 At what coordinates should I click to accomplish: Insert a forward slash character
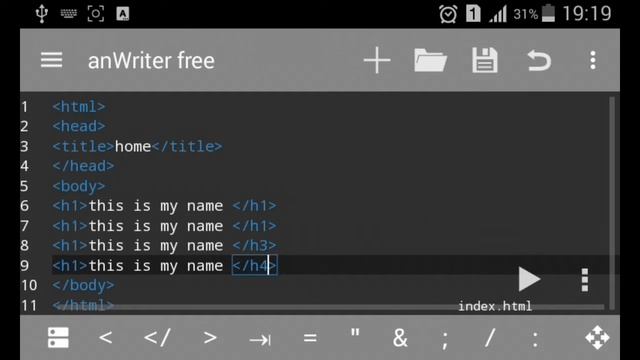[x=489, y=338]
